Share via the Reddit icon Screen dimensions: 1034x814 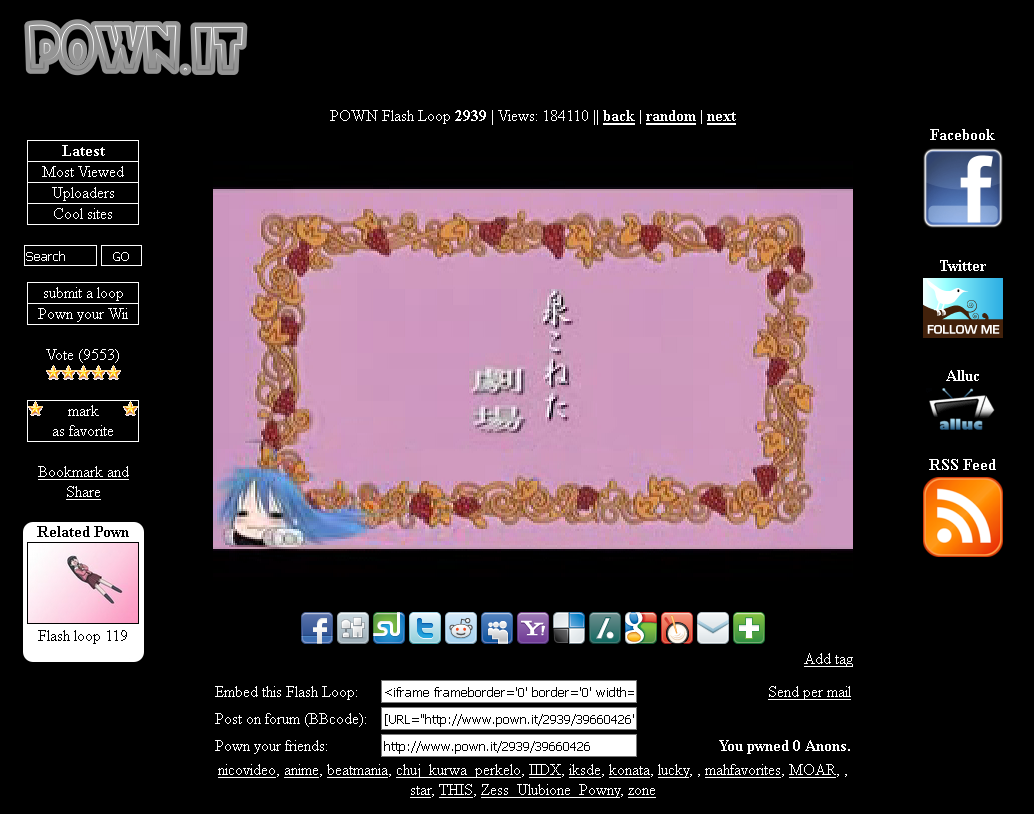point(461,628)
